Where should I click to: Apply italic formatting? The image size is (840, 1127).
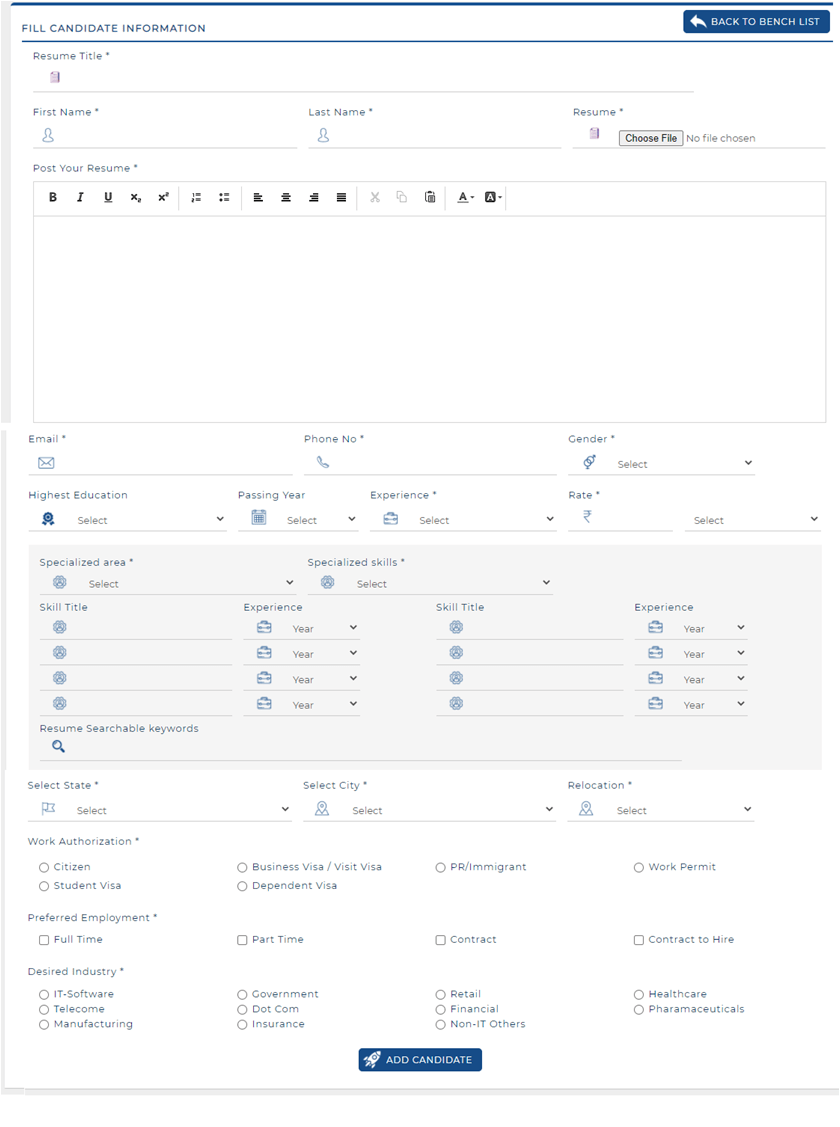point(80,197)
